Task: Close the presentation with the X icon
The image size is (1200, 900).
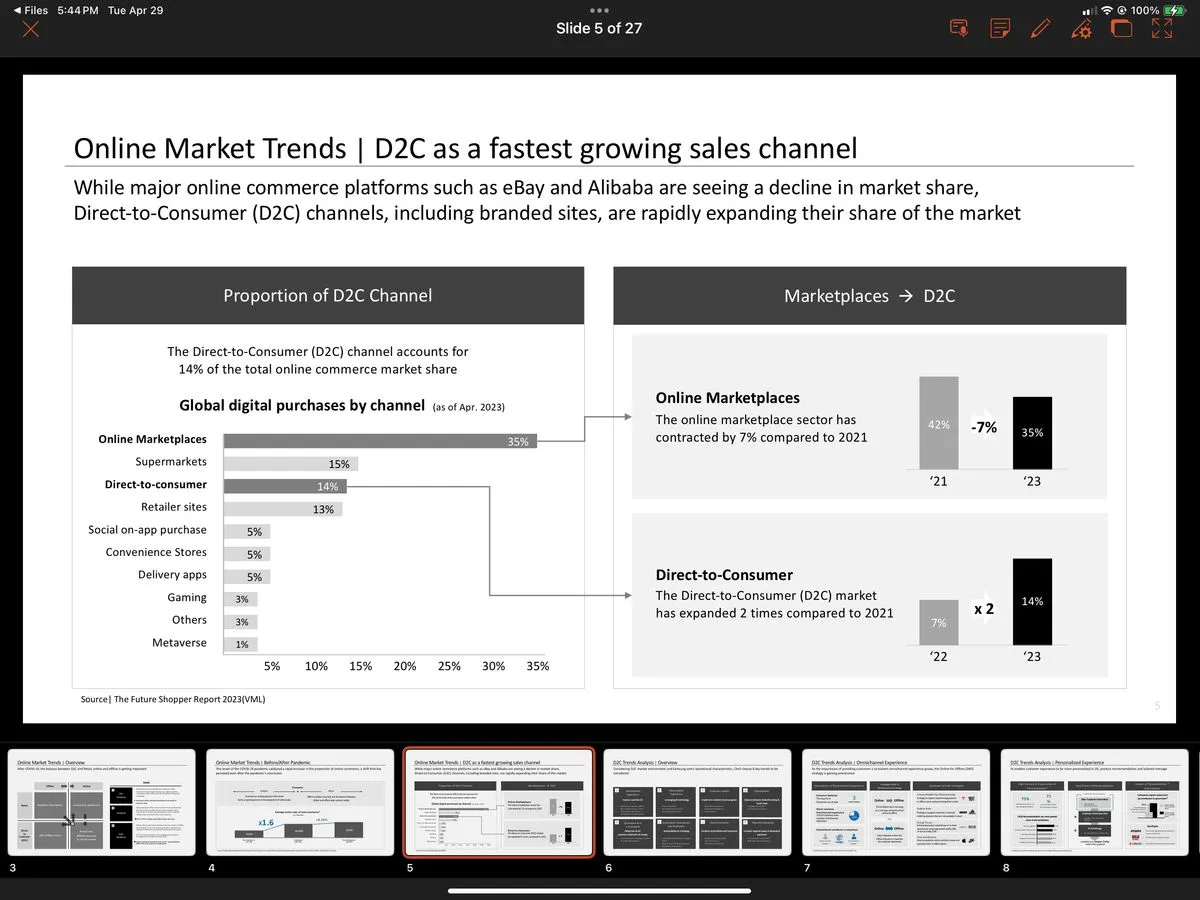Action: 31,29
